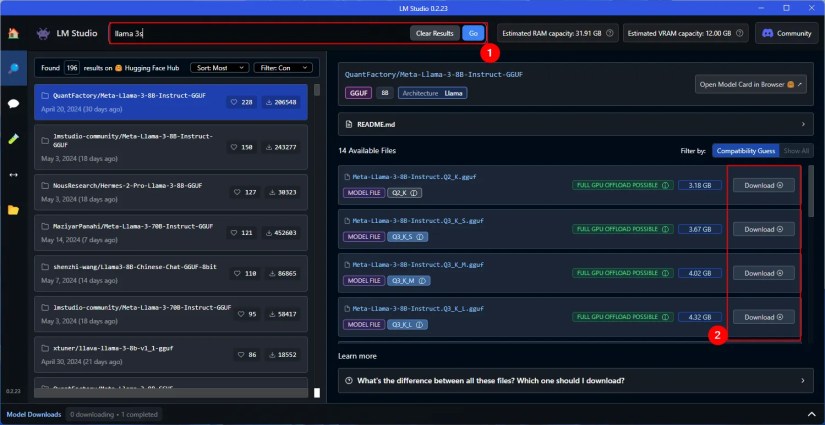
Task: Click GPU offload info icon for Q3_K_M file
Action: 666,273
